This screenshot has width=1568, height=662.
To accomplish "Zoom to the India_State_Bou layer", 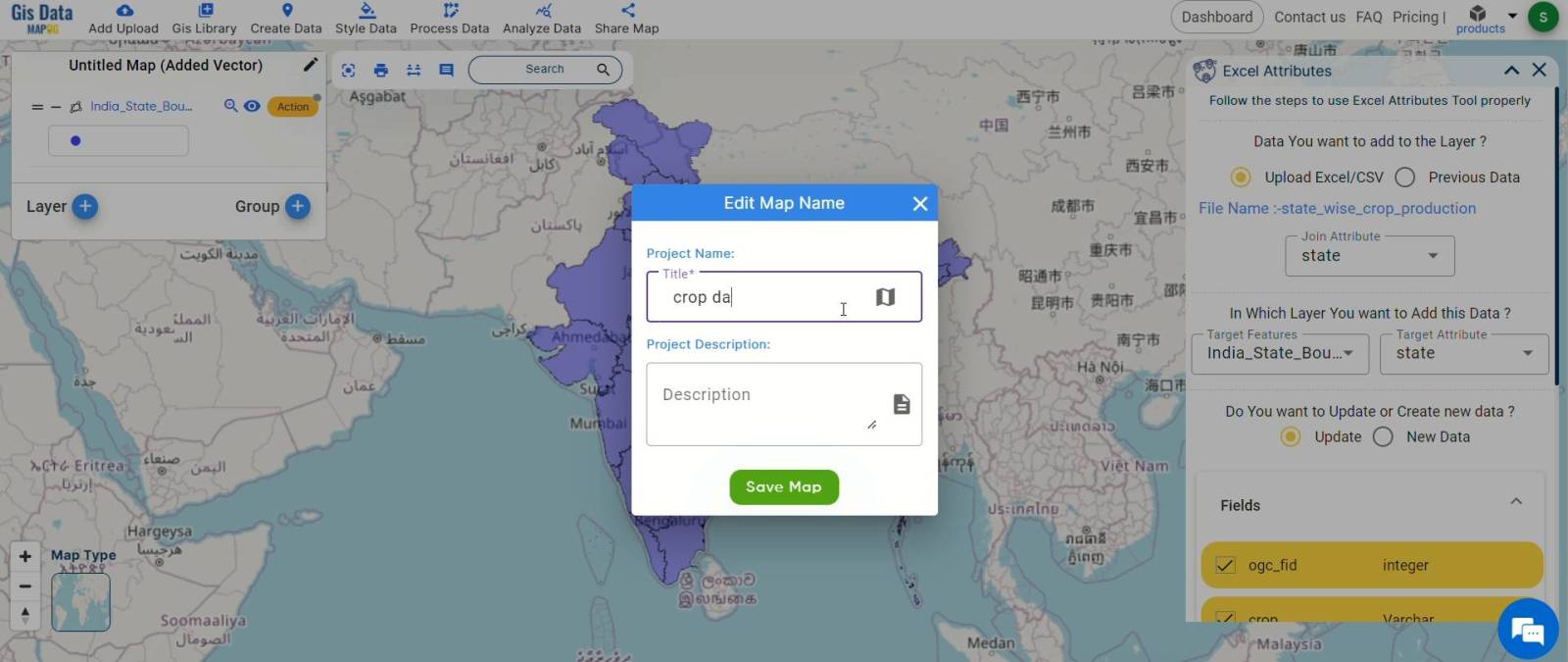I will (x=230, y=106).
